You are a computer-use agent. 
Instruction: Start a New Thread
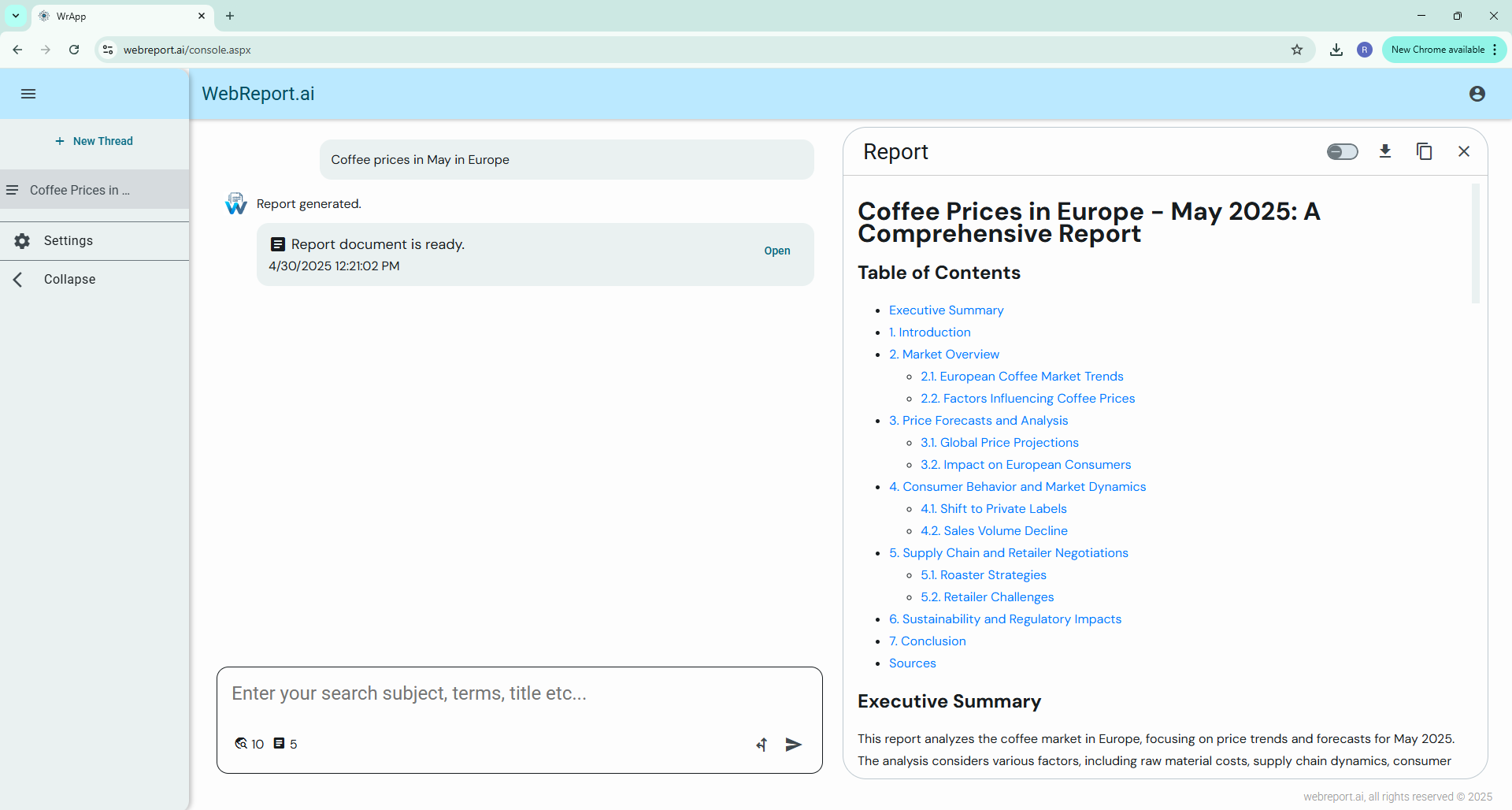tap(94, 141)
